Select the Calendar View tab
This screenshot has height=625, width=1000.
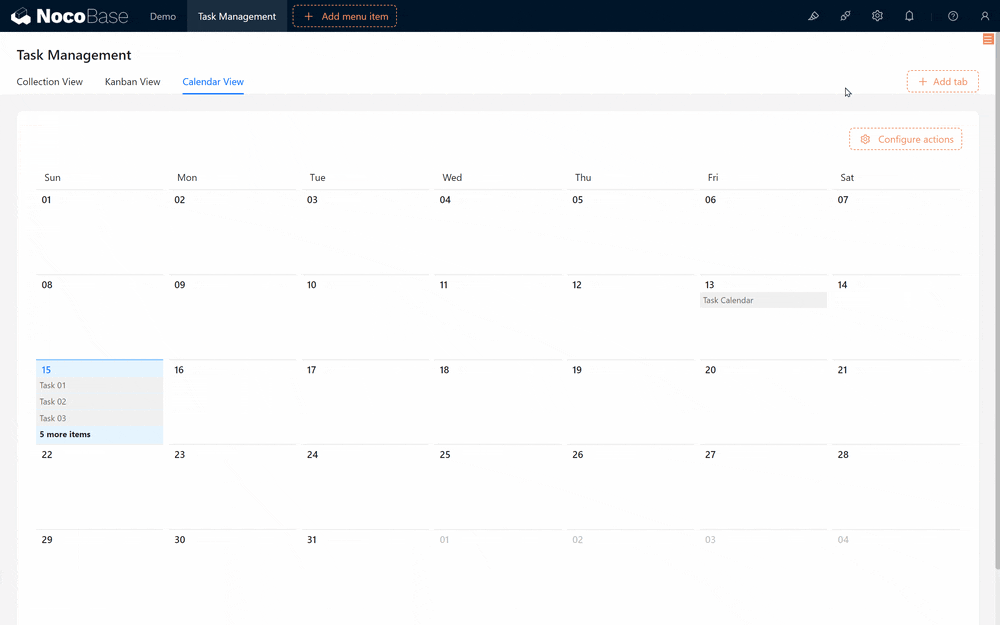213,82
